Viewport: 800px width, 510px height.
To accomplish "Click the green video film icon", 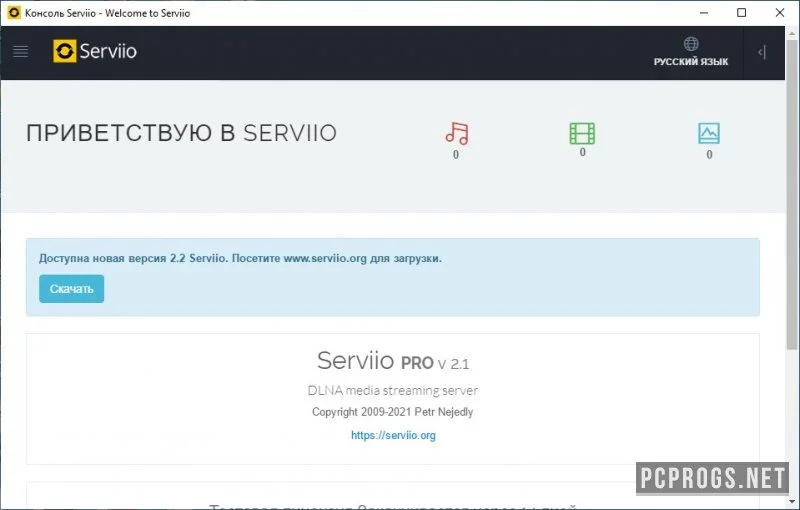I will point(582,133).
